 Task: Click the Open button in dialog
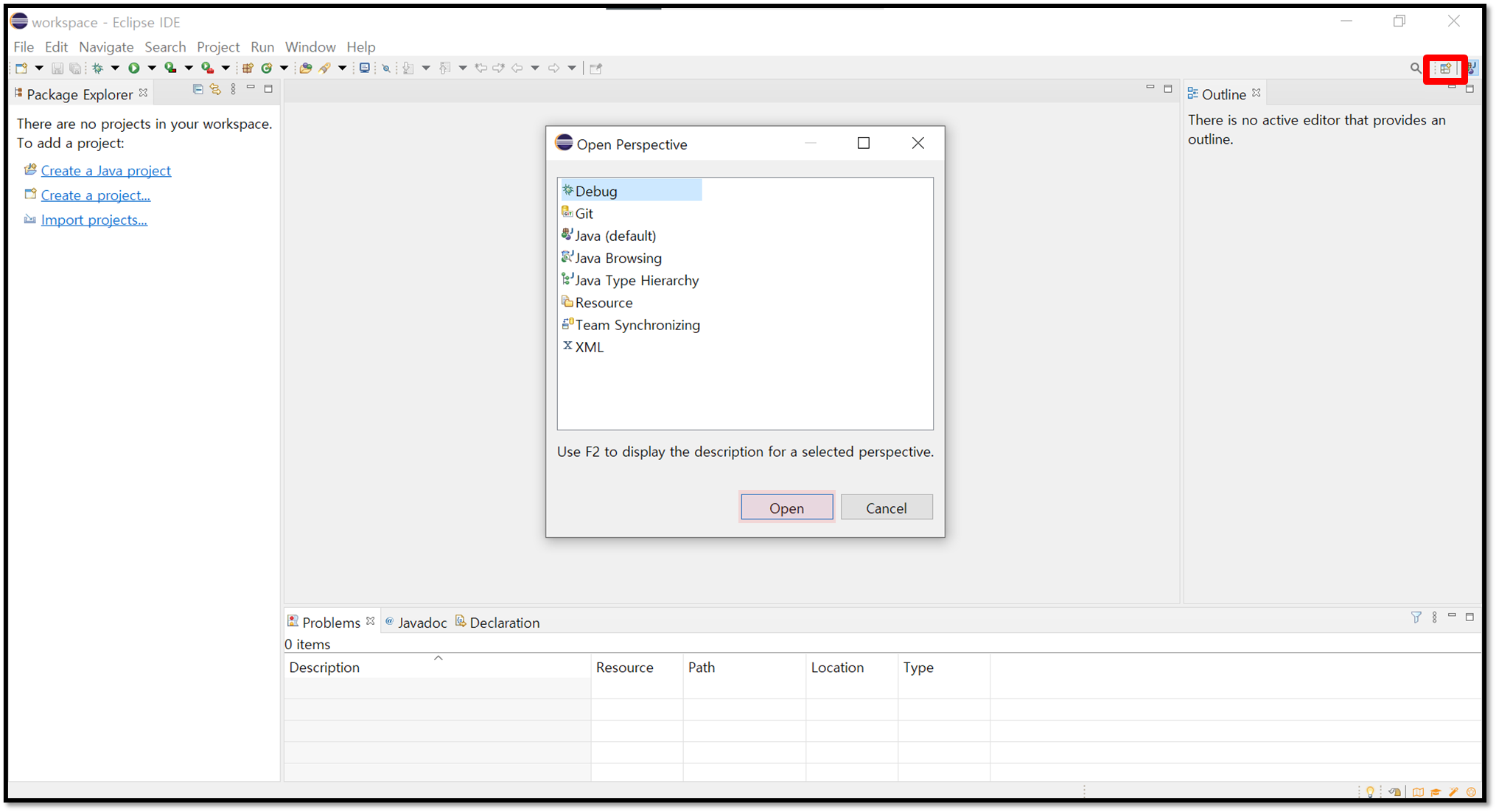[x=786, y=508]
